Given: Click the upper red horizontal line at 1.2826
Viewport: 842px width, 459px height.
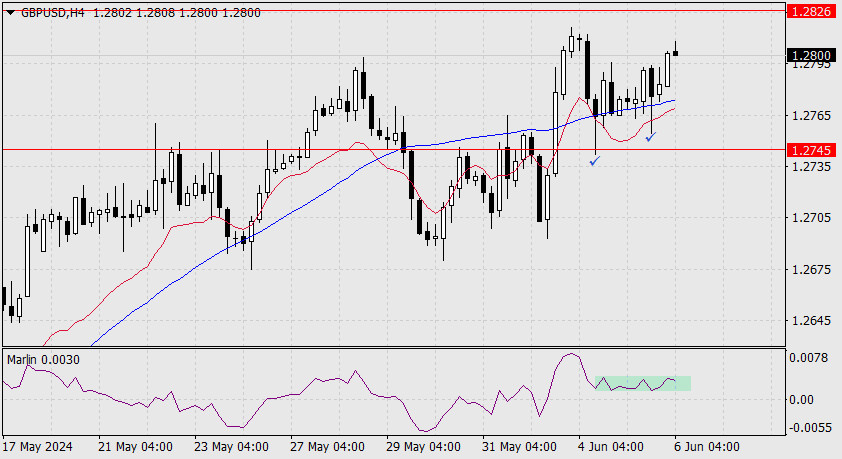Looking at the screenshot, I should click(x=394, y=11).
